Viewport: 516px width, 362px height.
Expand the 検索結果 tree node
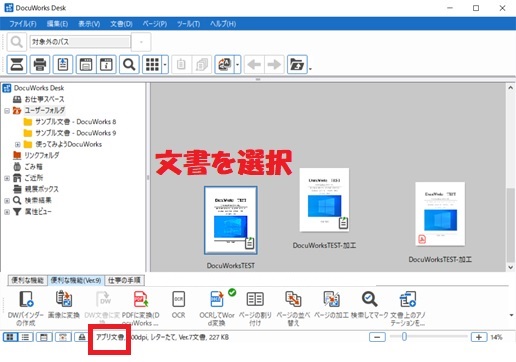pyautogui.click(x=7, y=200)
